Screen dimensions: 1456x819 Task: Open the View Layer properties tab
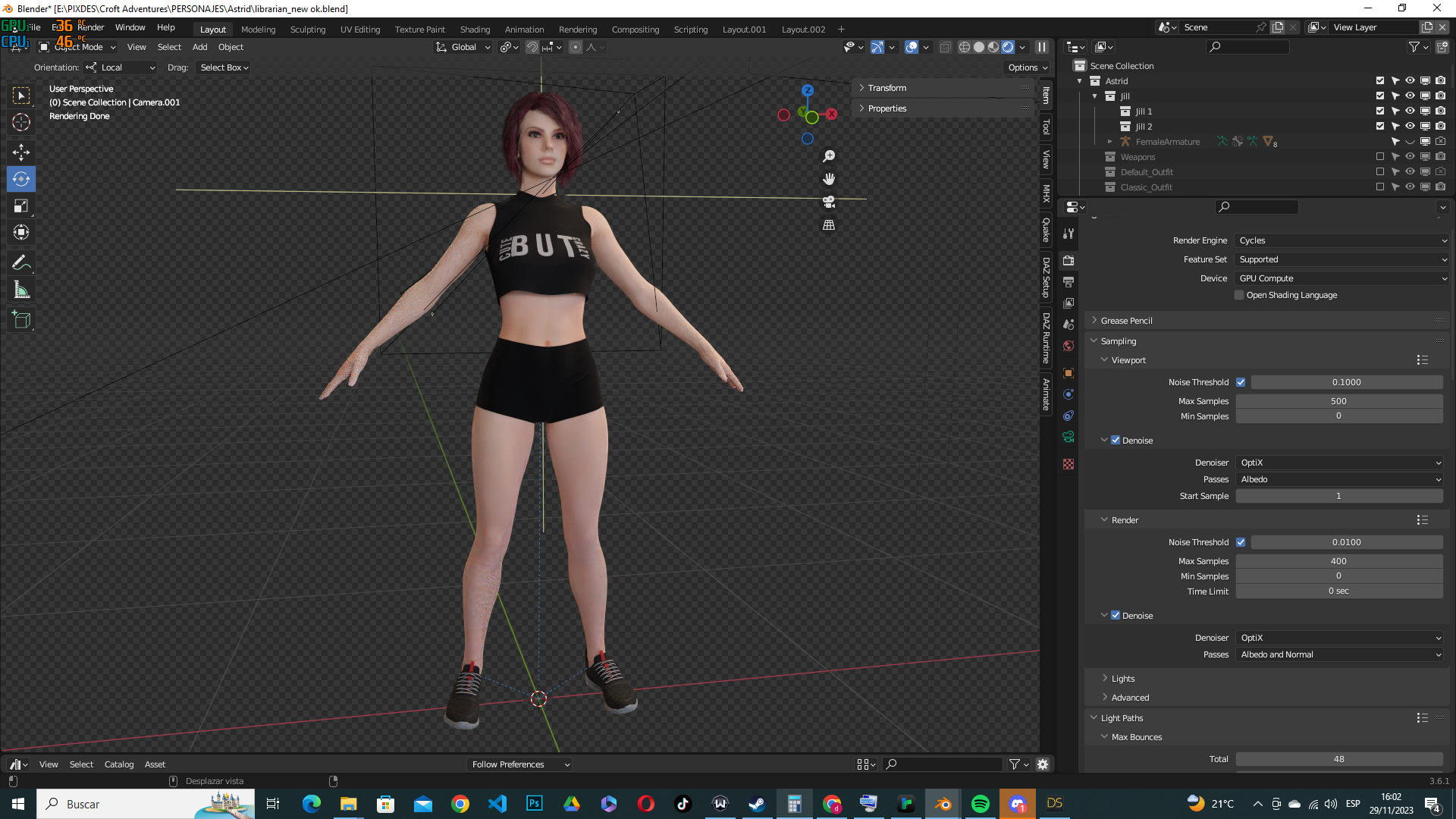1068,303
